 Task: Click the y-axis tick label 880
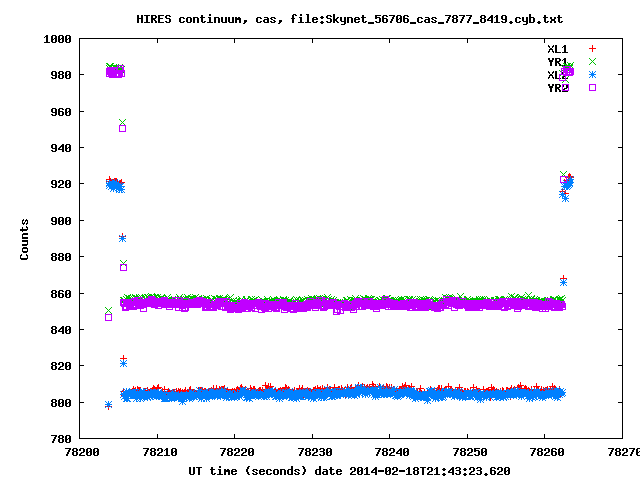coord(61,257)
